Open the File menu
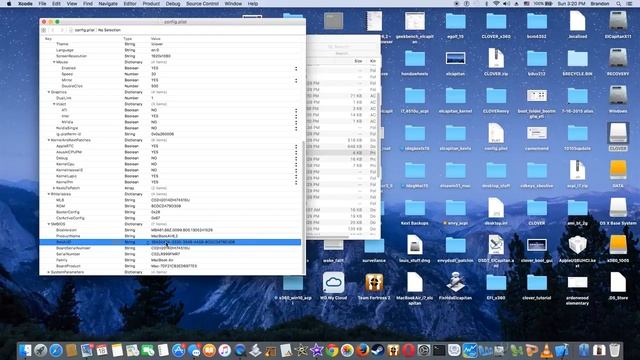Viewport: 640px width, 360px height. click(x=42, y=4)
